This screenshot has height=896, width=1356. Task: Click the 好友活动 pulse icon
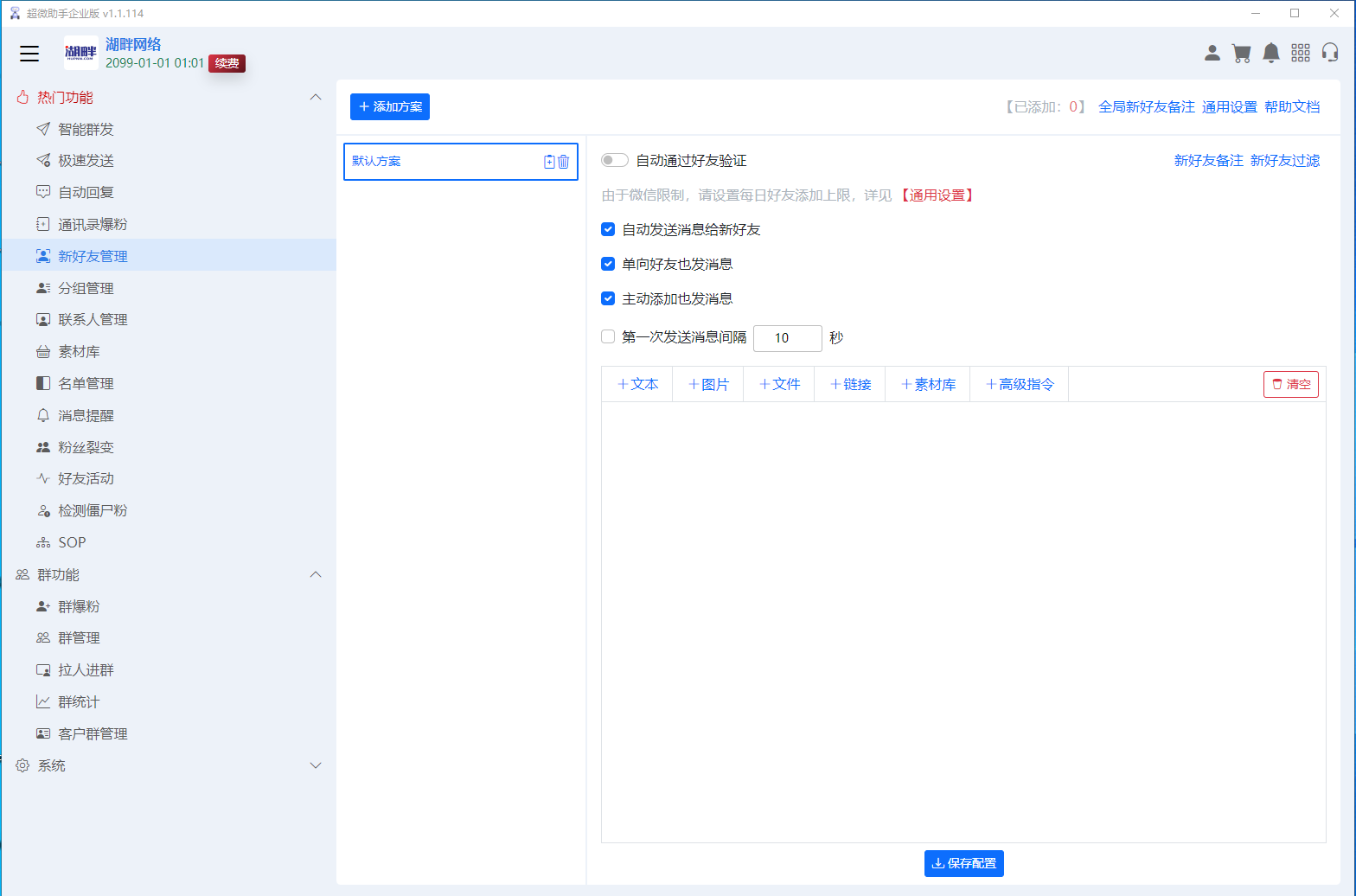[x=43, y=478]
